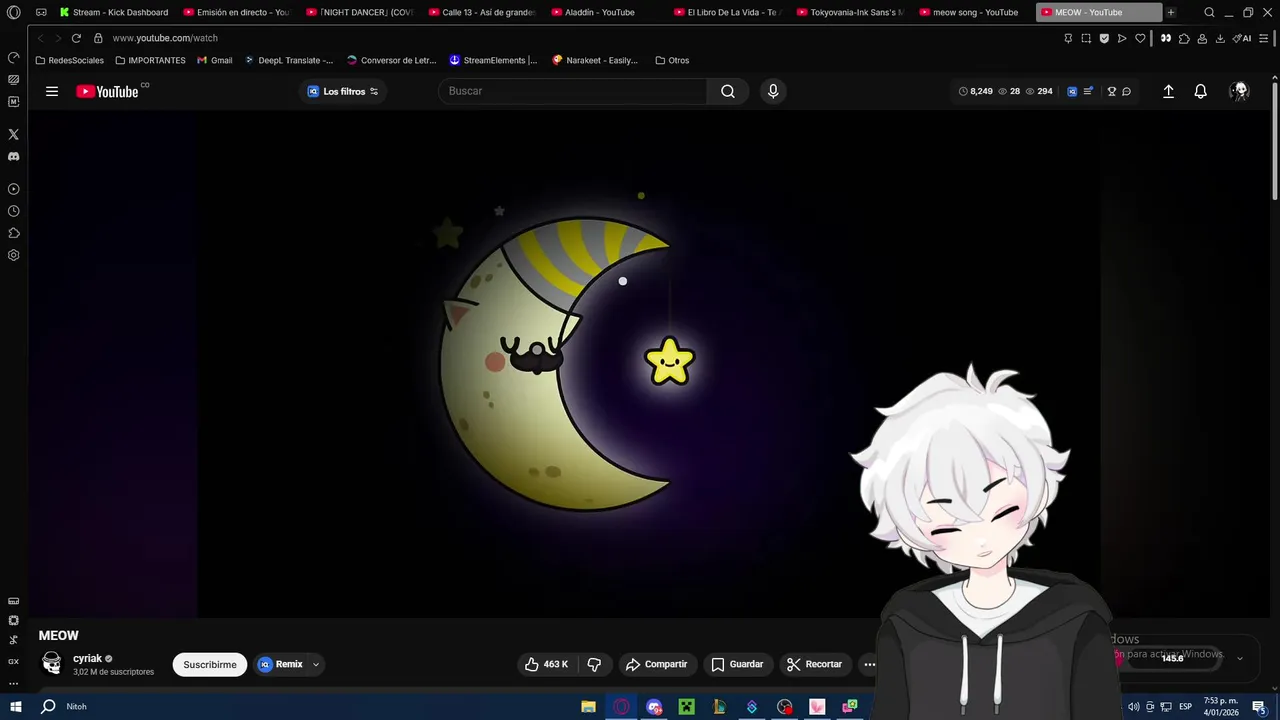Open the Windows notification center

[x=1259, y=706]
